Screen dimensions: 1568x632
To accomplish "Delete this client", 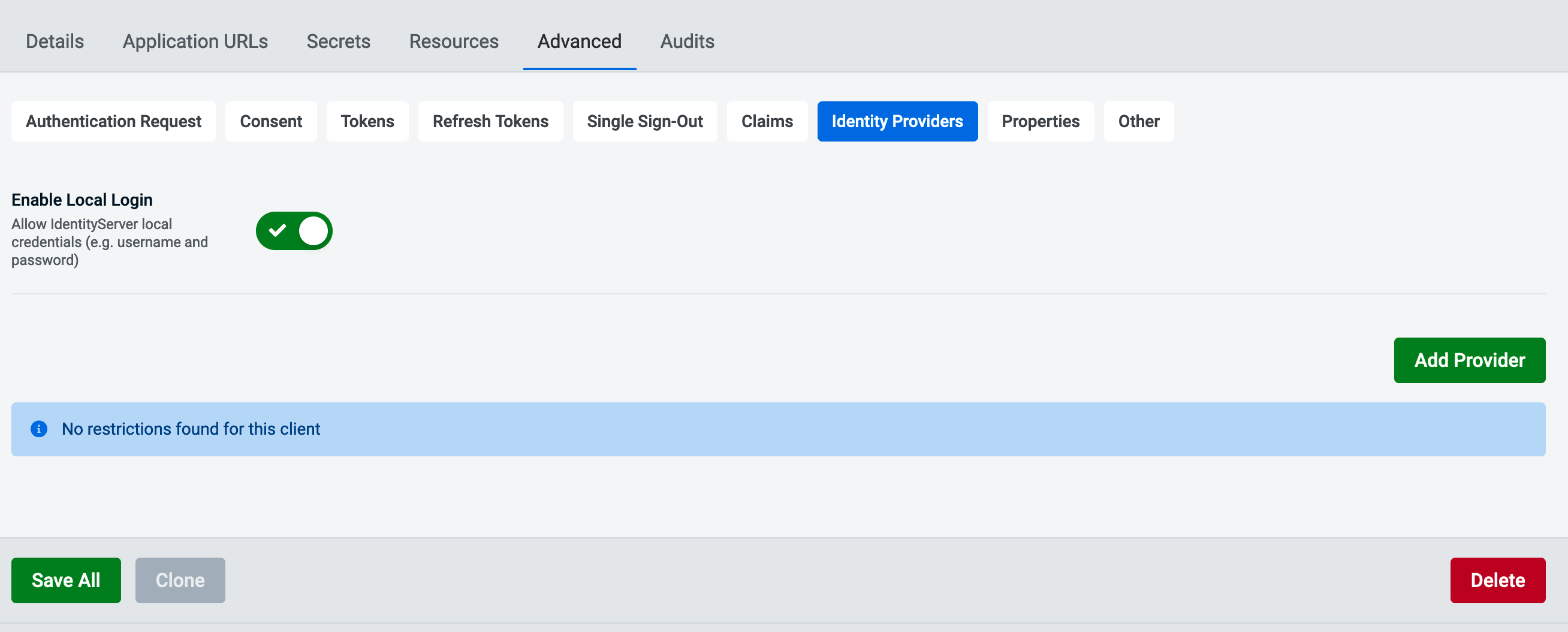I will [x=1497, y=580].
